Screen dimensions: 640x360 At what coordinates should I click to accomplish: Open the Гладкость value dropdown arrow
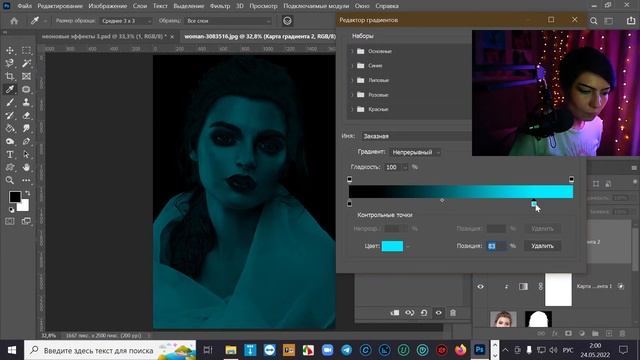point(405,167)
